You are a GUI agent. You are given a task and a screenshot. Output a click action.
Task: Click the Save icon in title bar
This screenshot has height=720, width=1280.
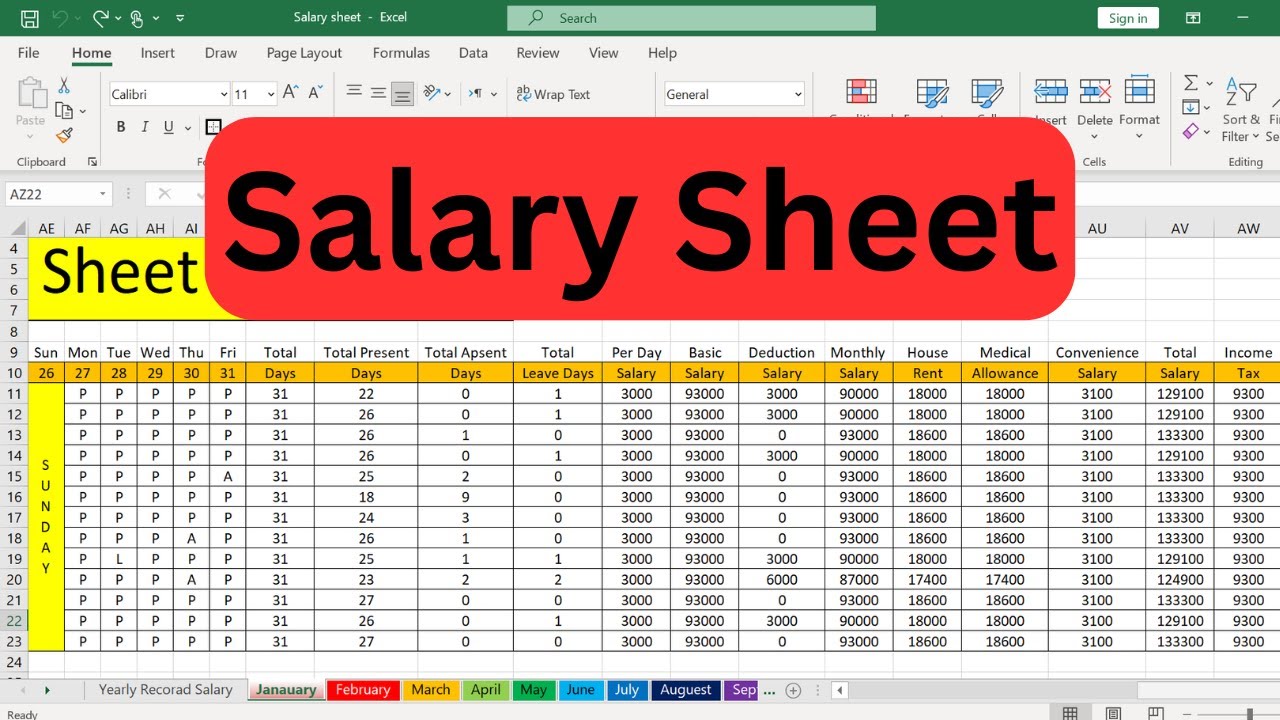(29, 18)
